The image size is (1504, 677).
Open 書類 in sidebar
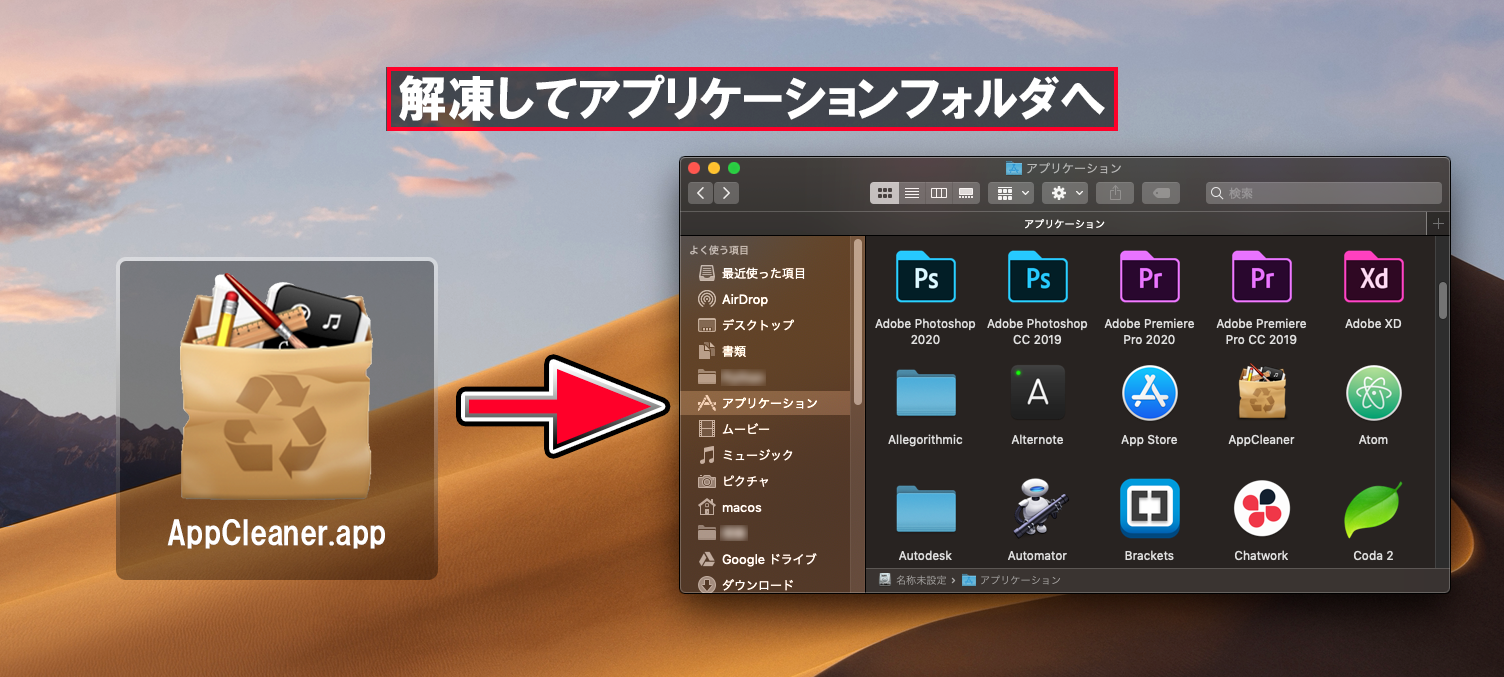point(765,351)
